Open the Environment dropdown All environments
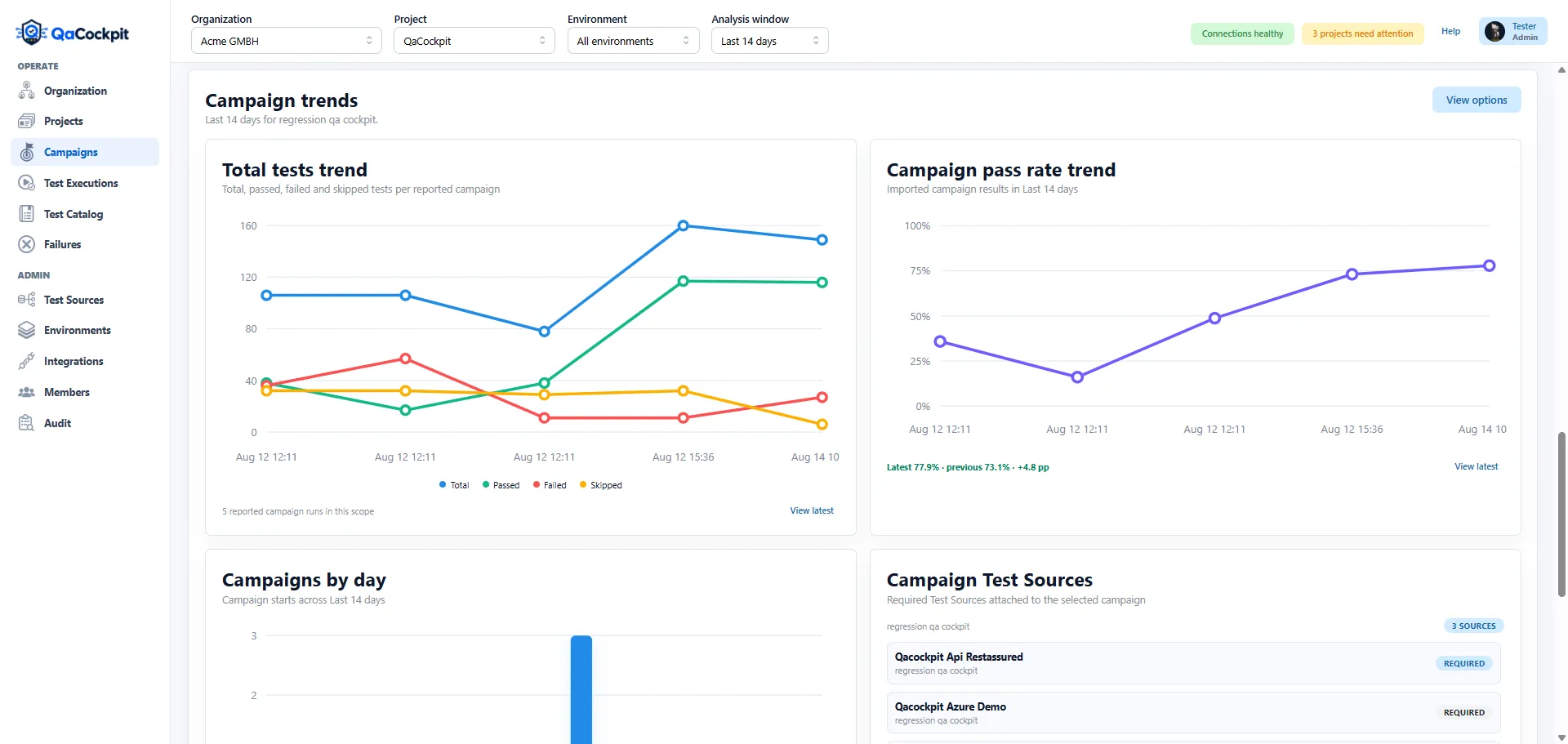 pos(634,41)
